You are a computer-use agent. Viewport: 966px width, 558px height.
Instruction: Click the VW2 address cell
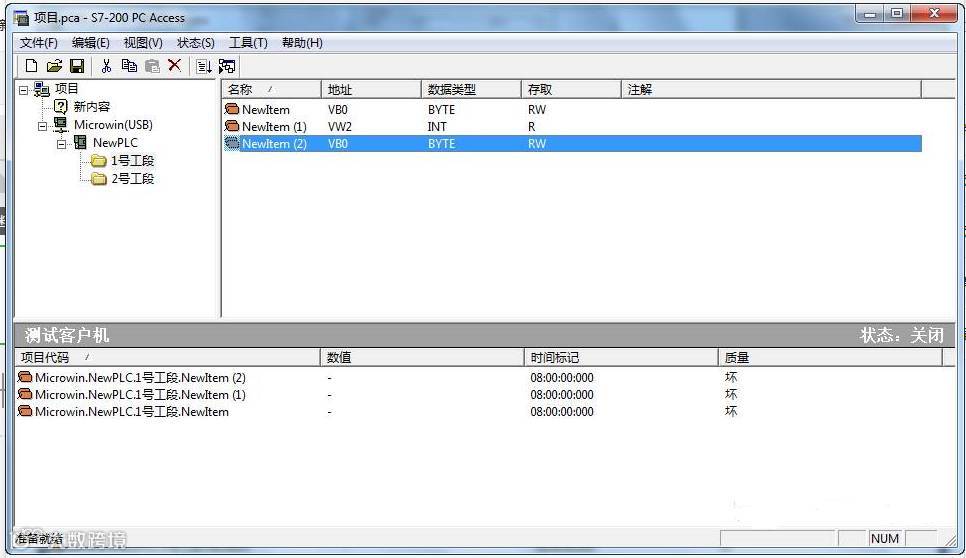coord(340,127)
